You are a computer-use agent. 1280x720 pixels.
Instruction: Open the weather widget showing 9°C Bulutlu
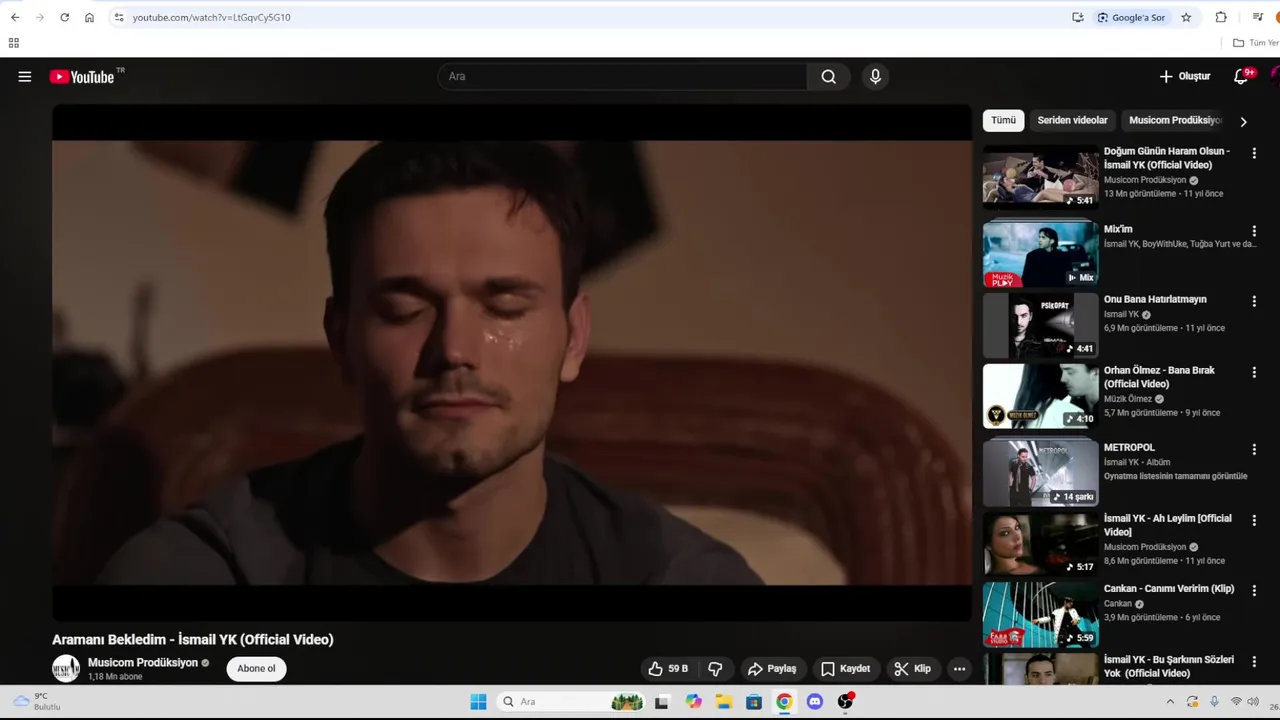coord(36,702)
